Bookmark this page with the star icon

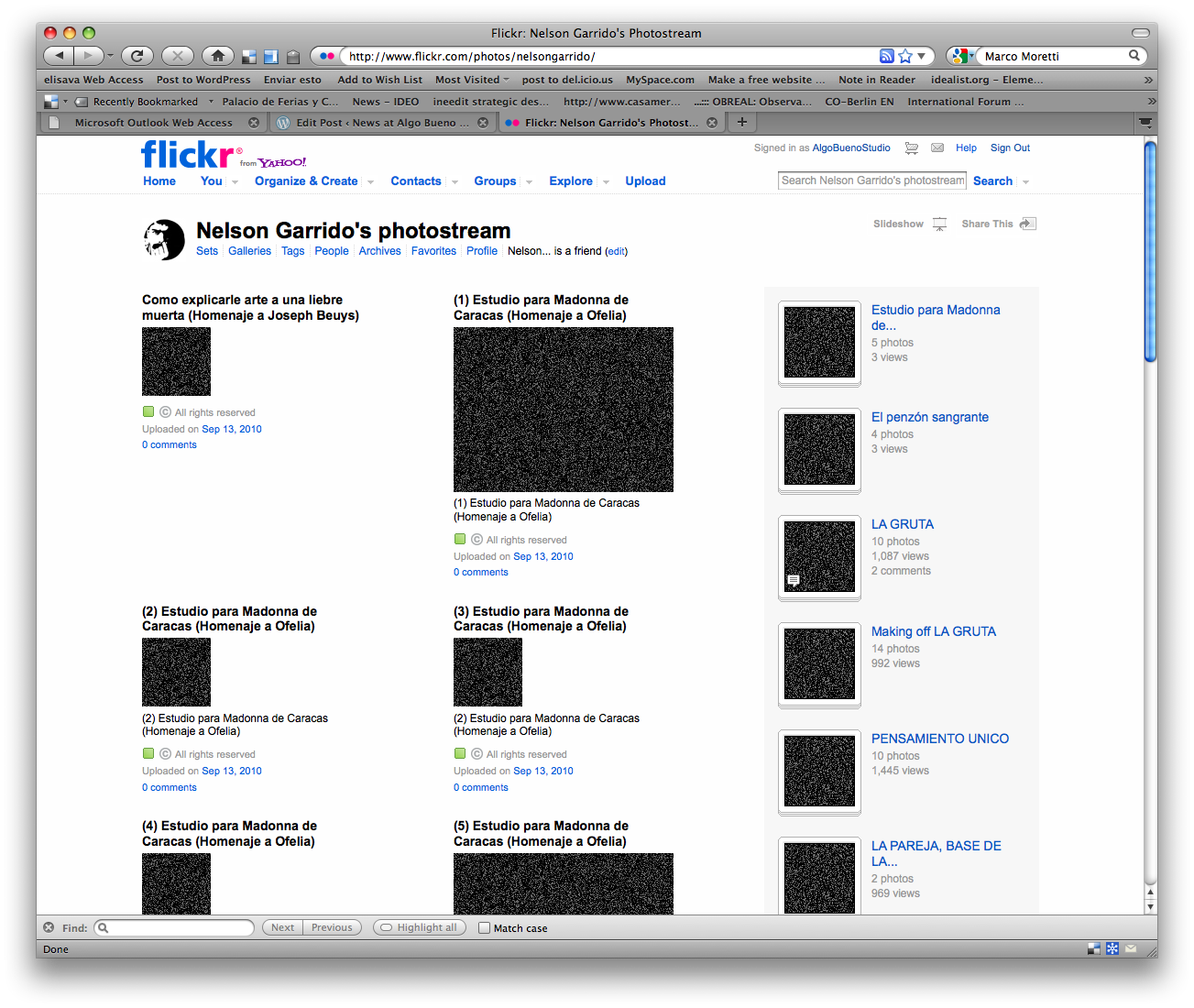905,56
